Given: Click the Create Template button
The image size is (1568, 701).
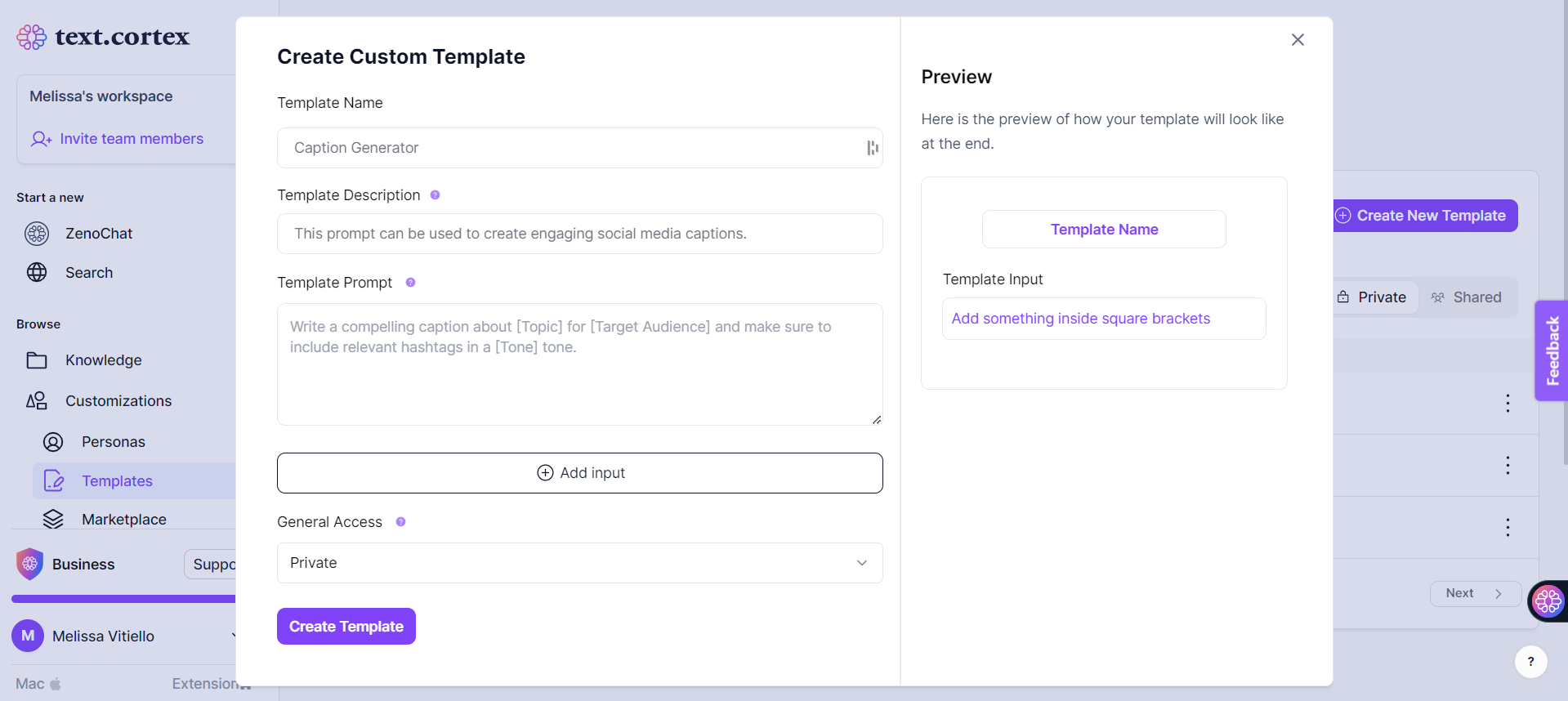Looking at the screenshot, I should point(346,627).
